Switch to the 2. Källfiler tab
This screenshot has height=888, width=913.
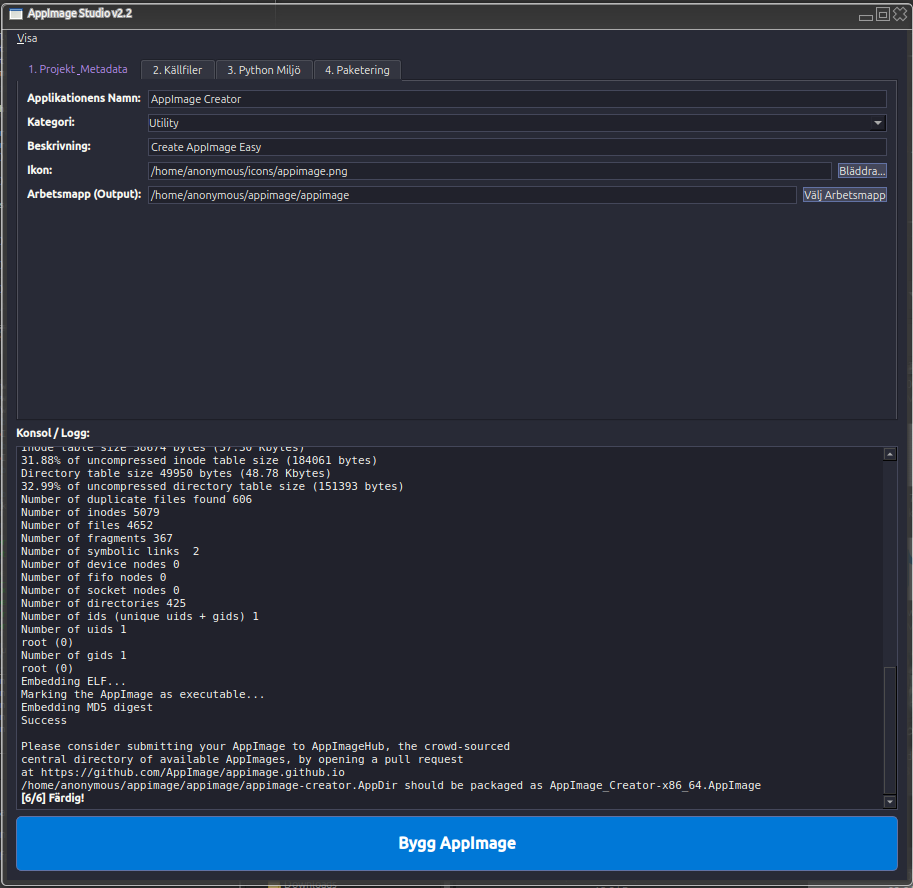point(178,70)
